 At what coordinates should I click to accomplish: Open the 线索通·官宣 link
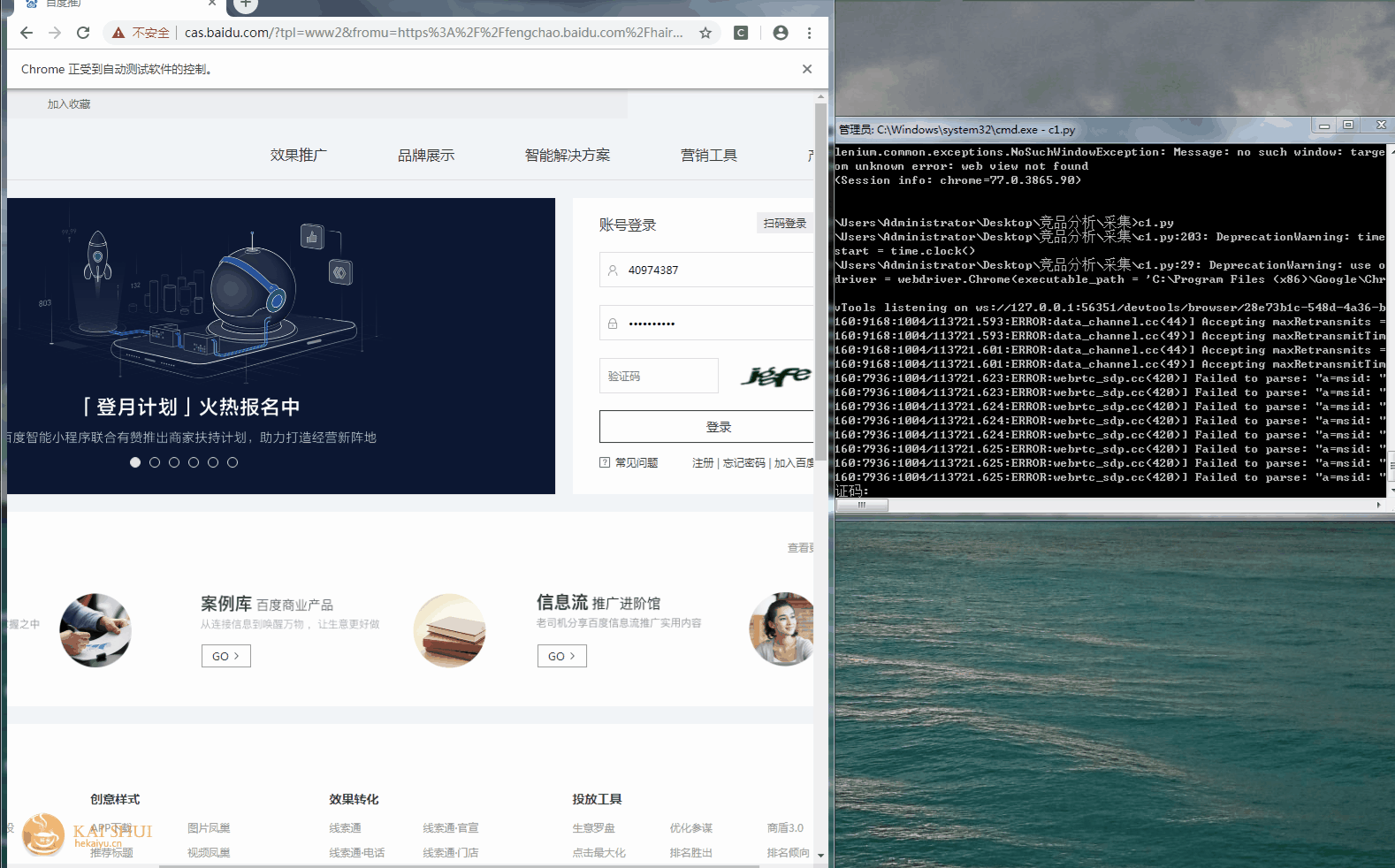point(451,828)
